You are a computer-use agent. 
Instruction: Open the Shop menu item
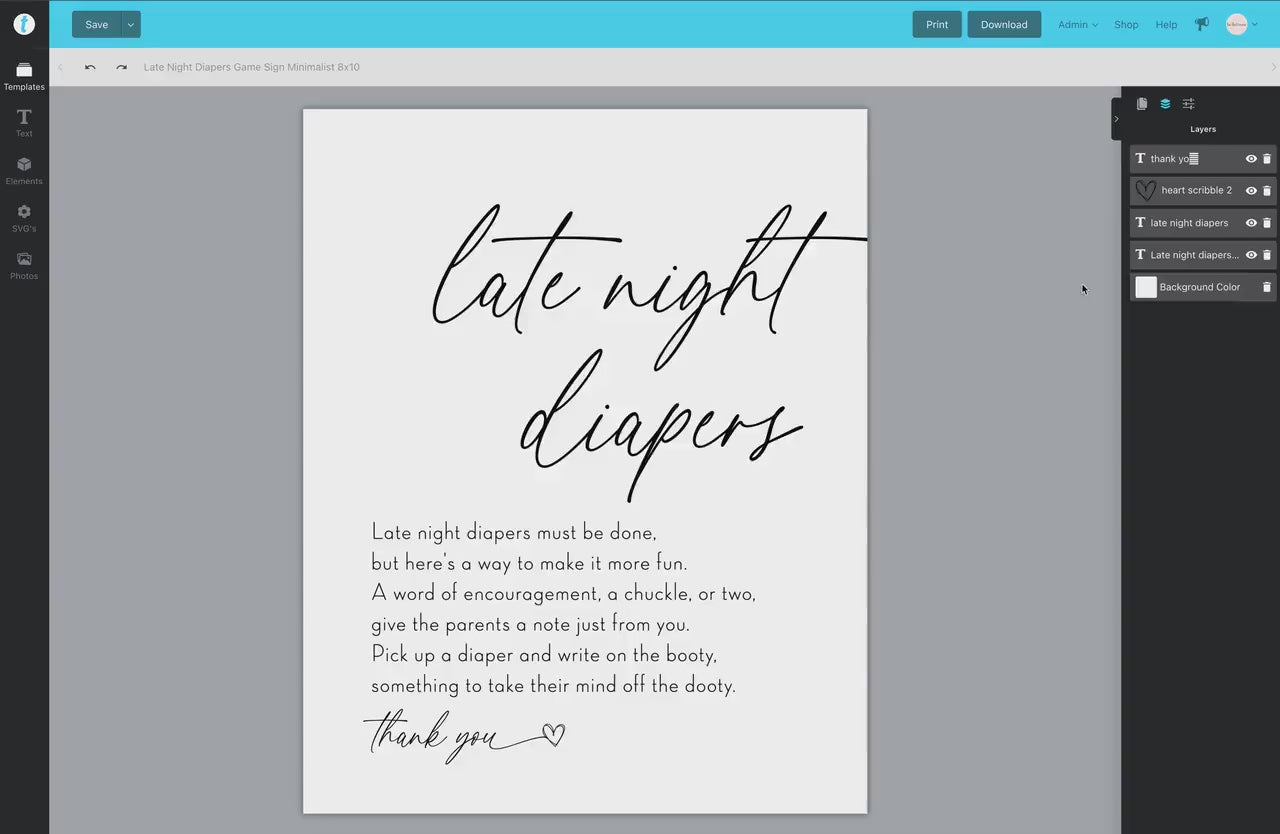[1126, 25]
